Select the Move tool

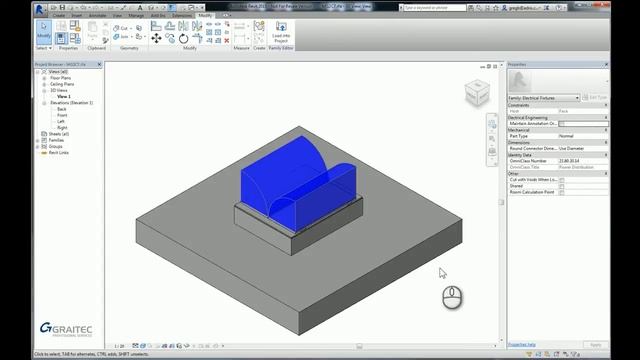point(156,39)
